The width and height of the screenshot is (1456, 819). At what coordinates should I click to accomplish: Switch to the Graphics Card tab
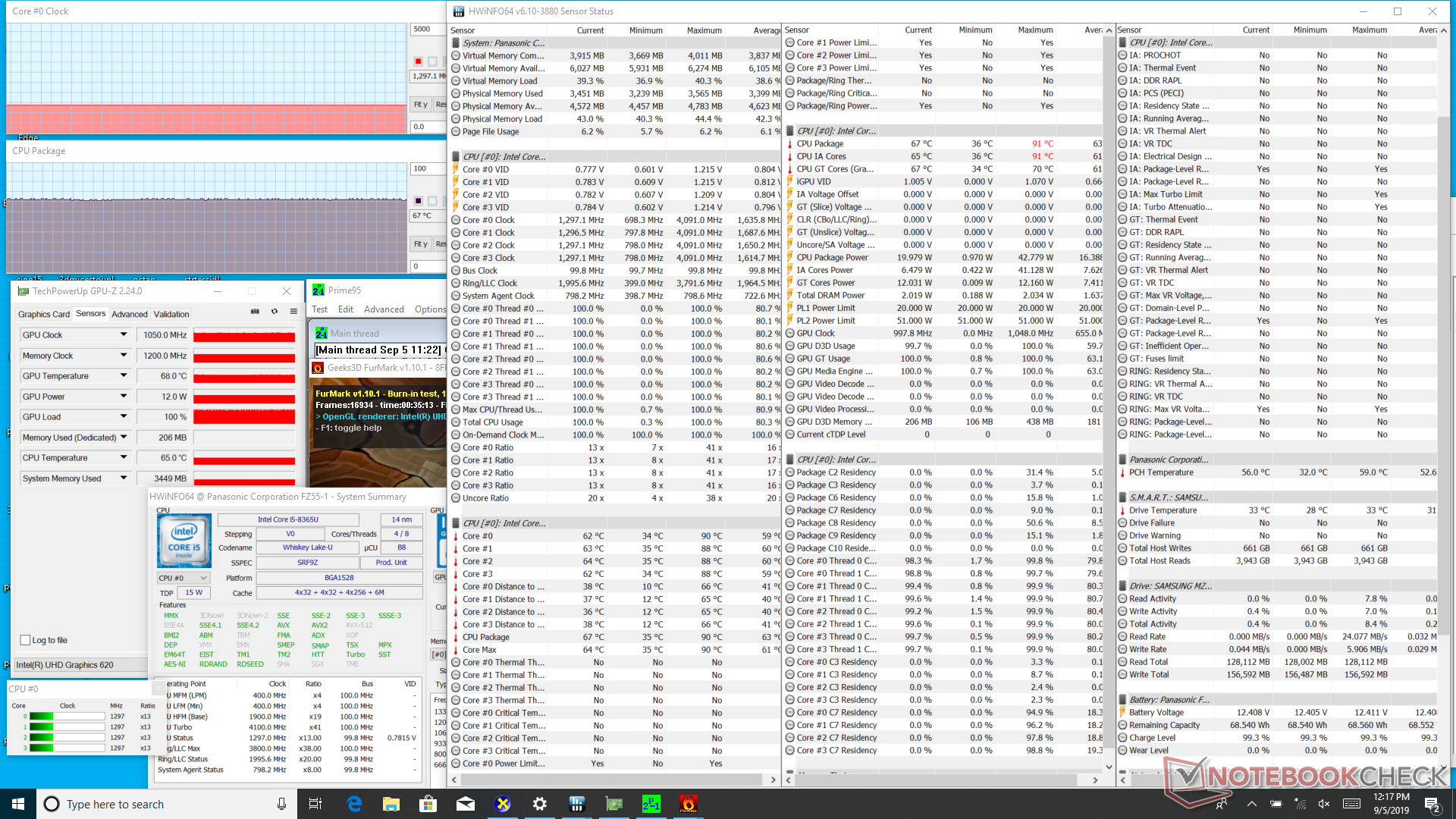pyautogui.click(x=43, y=314)
